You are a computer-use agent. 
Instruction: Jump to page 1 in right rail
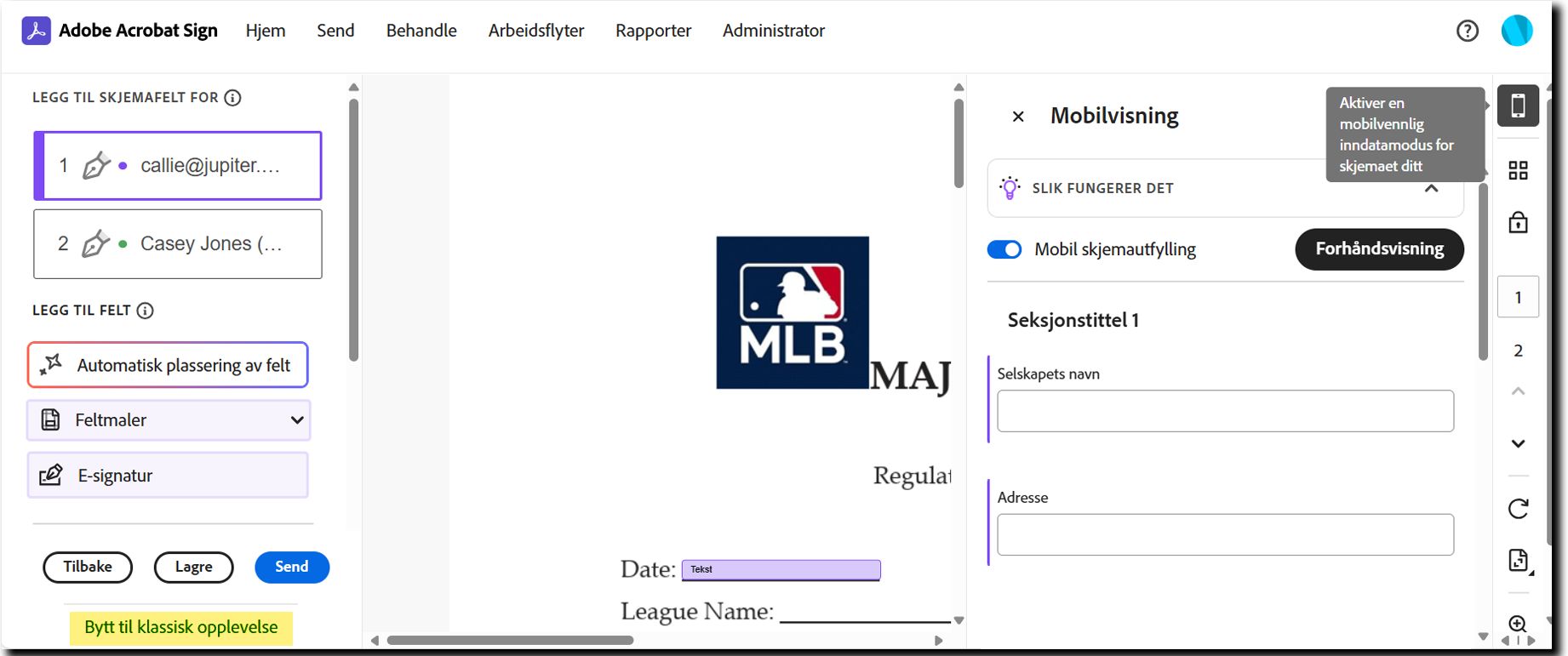pos(1518,297)
